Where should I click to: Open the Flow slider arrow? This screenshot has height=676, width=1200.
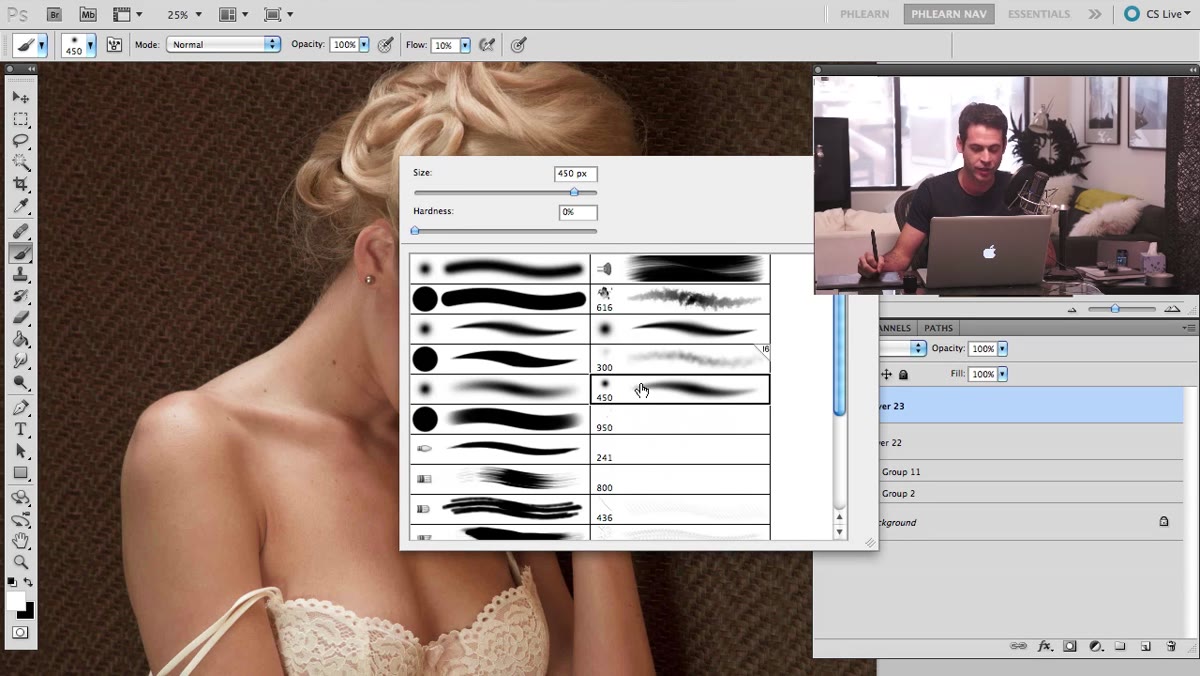point(465,45)
